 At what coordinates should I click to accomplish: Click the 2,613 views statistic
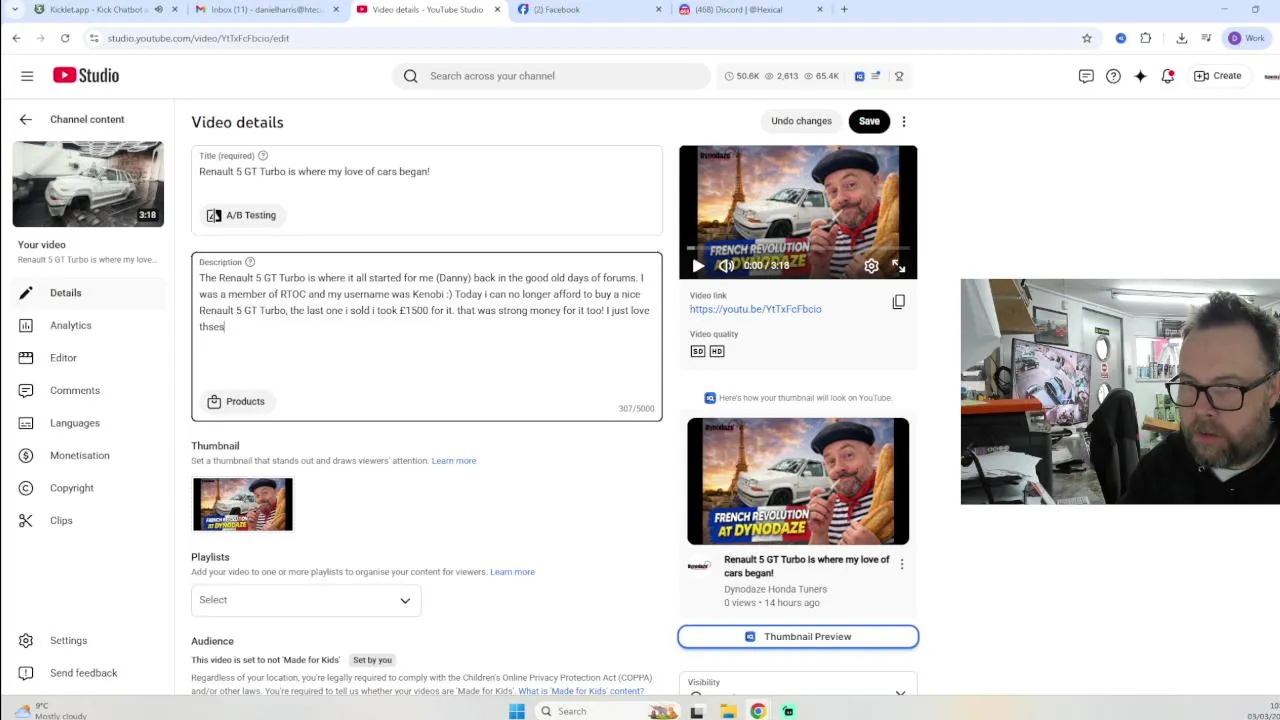tap(782, 76)
